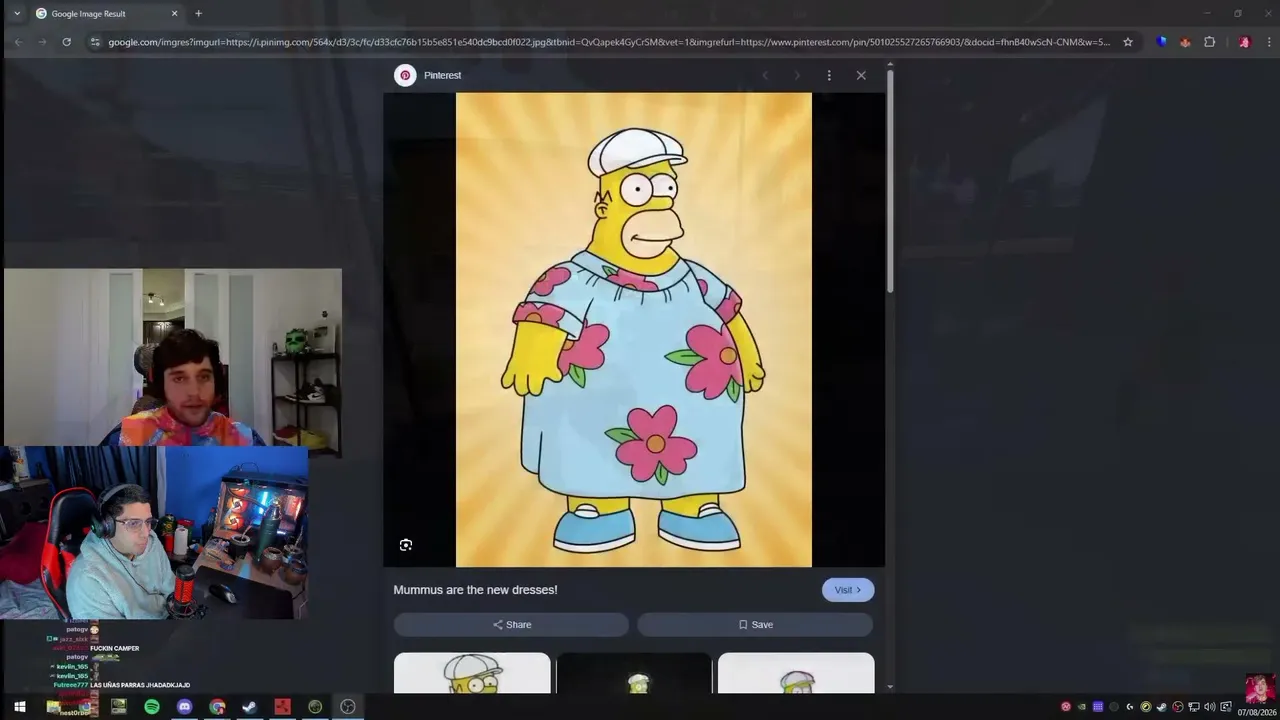Show previous image in the preview panel
1280x720 pixels.
(765, 75)
